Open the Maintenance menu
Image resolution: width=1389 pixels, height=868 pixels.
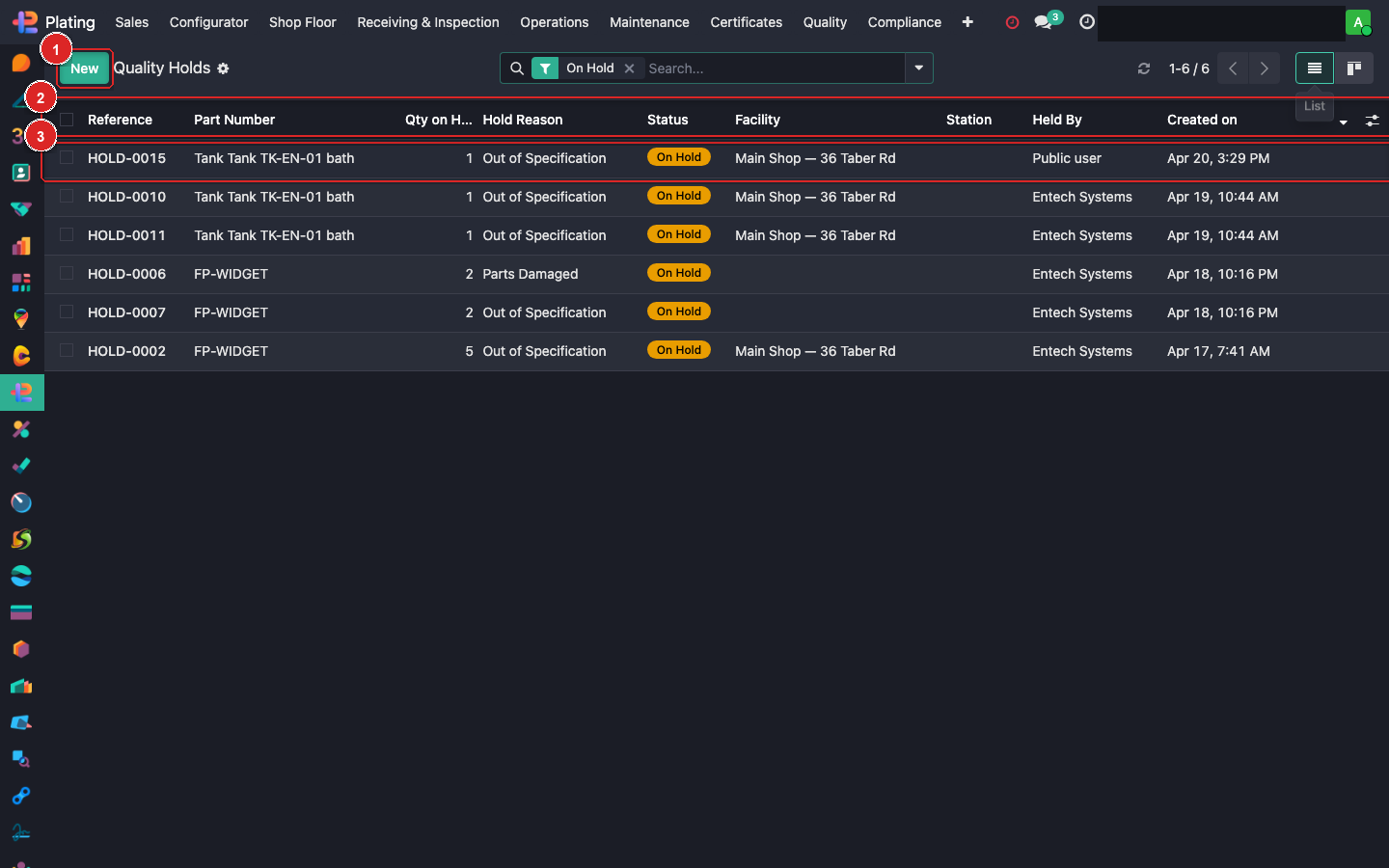pyautogui.click(x=649, y=22)
